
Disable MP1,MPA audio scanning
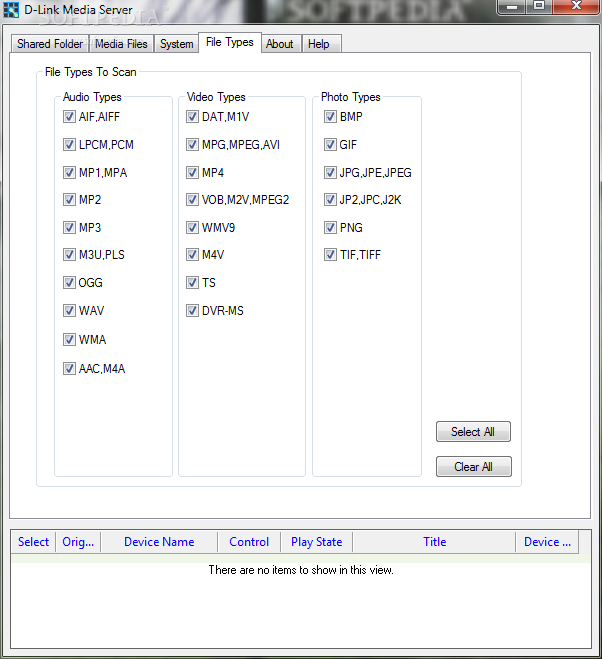[69, 172]
